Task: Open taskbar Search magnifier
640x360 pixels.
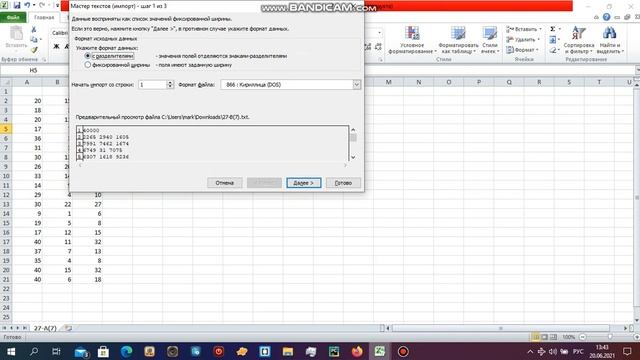Action: [x=34, y=351]
